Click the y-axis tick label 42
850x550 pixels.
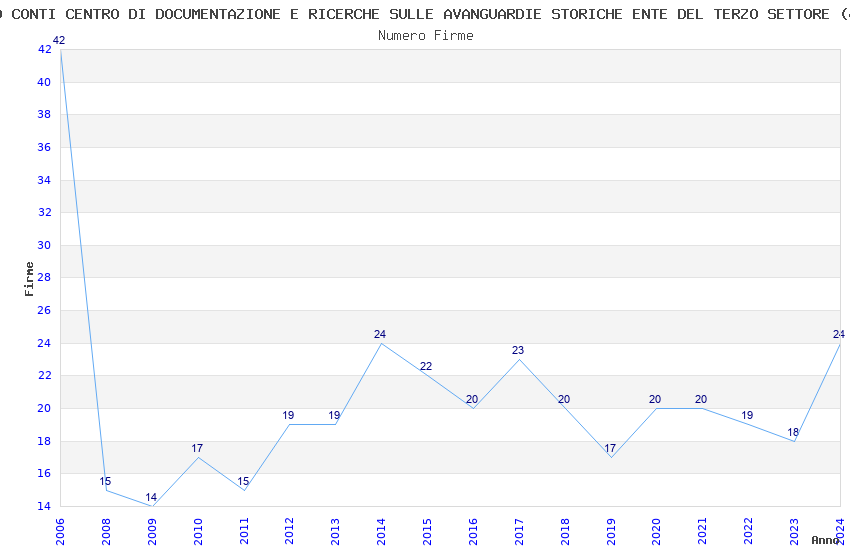tap(44, 49)
